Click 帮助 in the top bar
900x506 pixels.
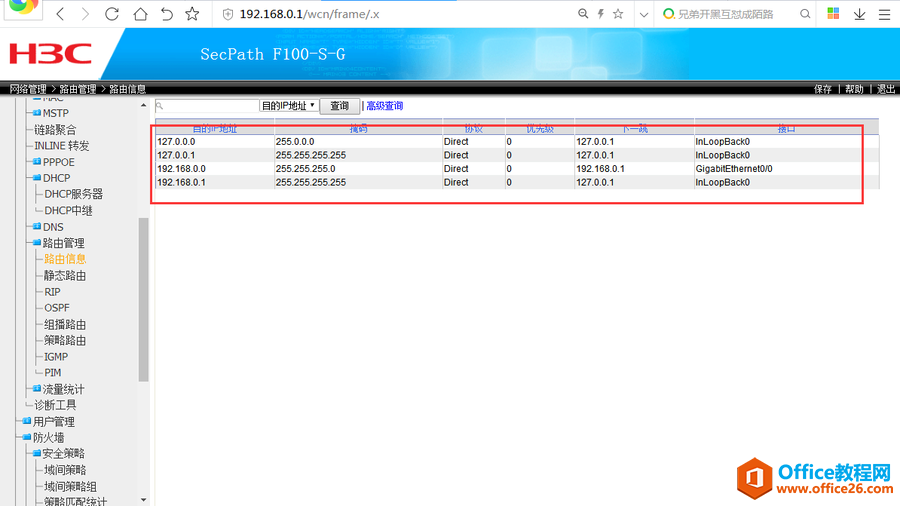[x=854, y=89]
